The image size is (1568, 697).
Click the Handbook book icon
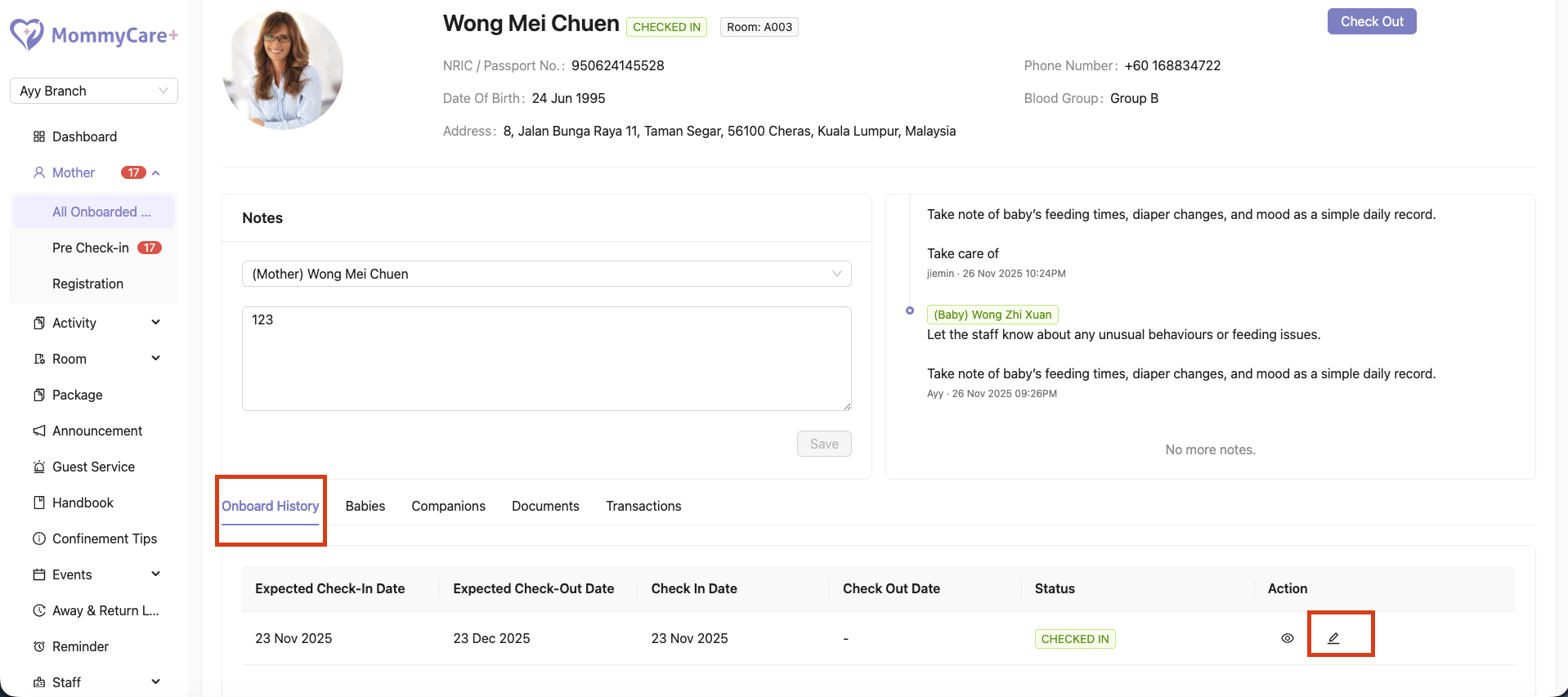[39, 503]
